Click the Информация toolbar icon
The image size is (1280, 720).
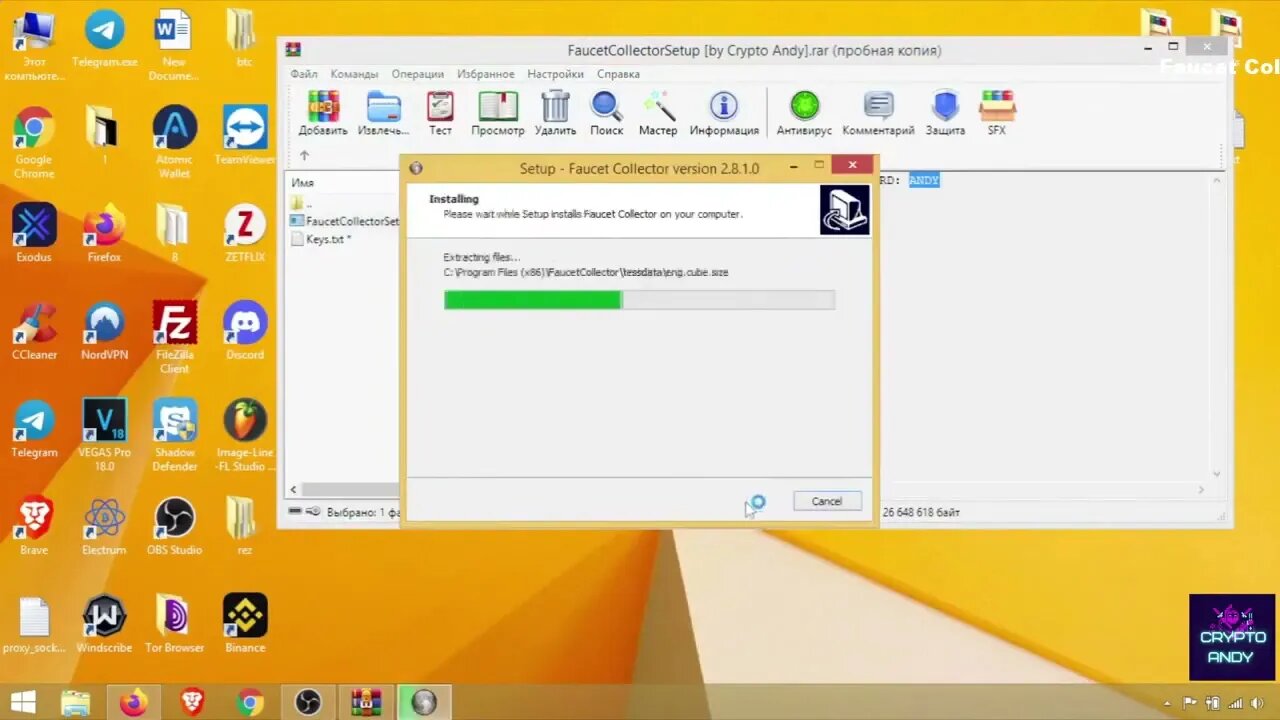723,113
